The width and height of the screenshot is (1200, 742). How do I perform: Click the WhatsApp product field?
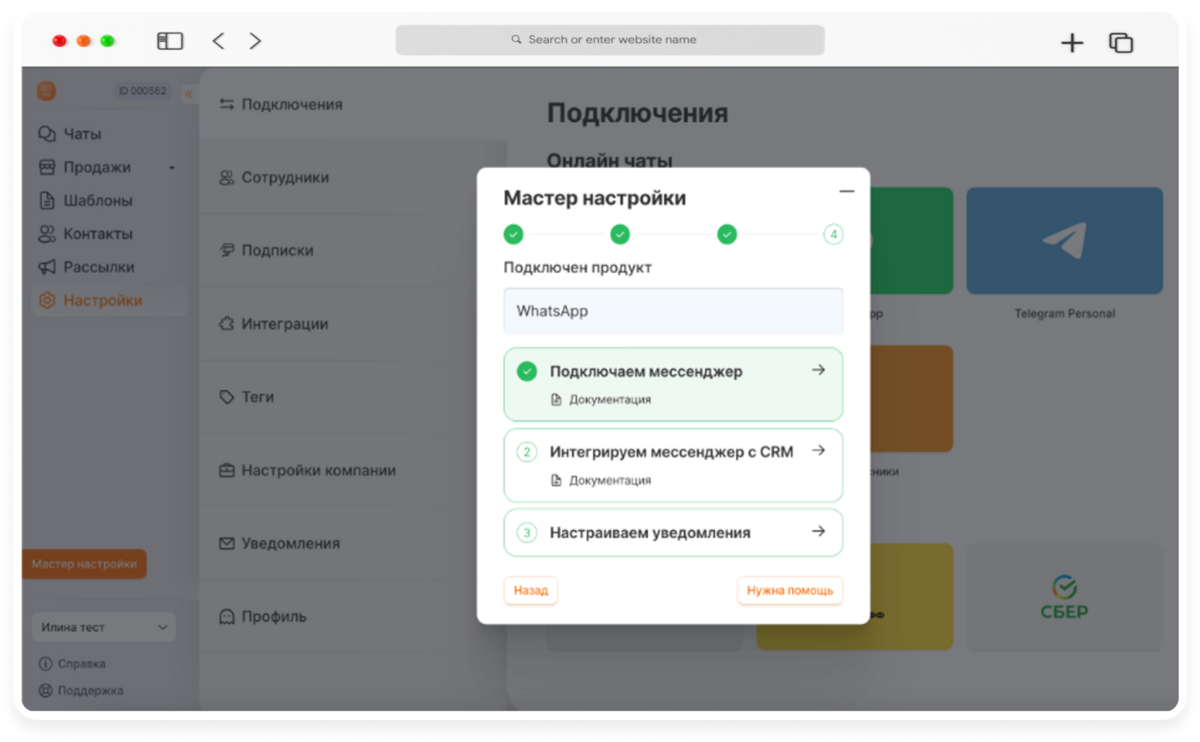[673, 311]
